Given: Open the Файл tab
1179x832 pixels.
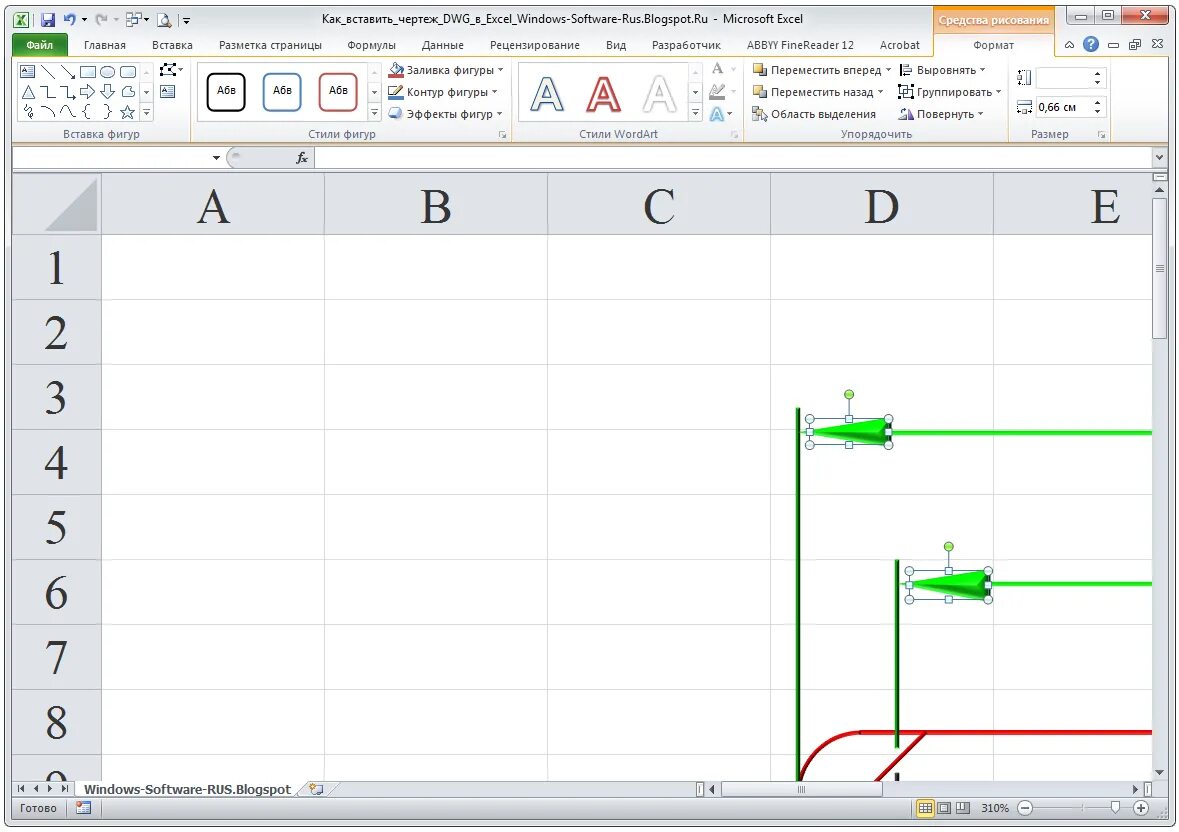Looking at the screenshot, I should 40,45.
